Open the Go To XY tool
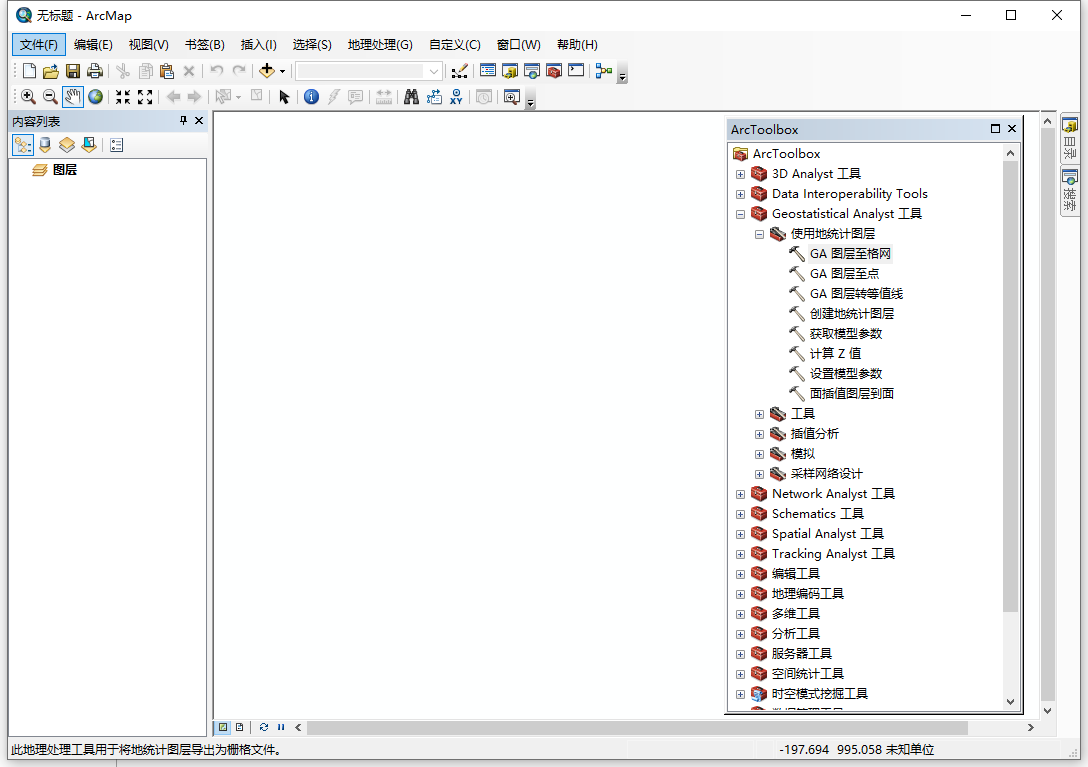The height and width of the screenshot is (767, 1088). click(x=456, y=97)
